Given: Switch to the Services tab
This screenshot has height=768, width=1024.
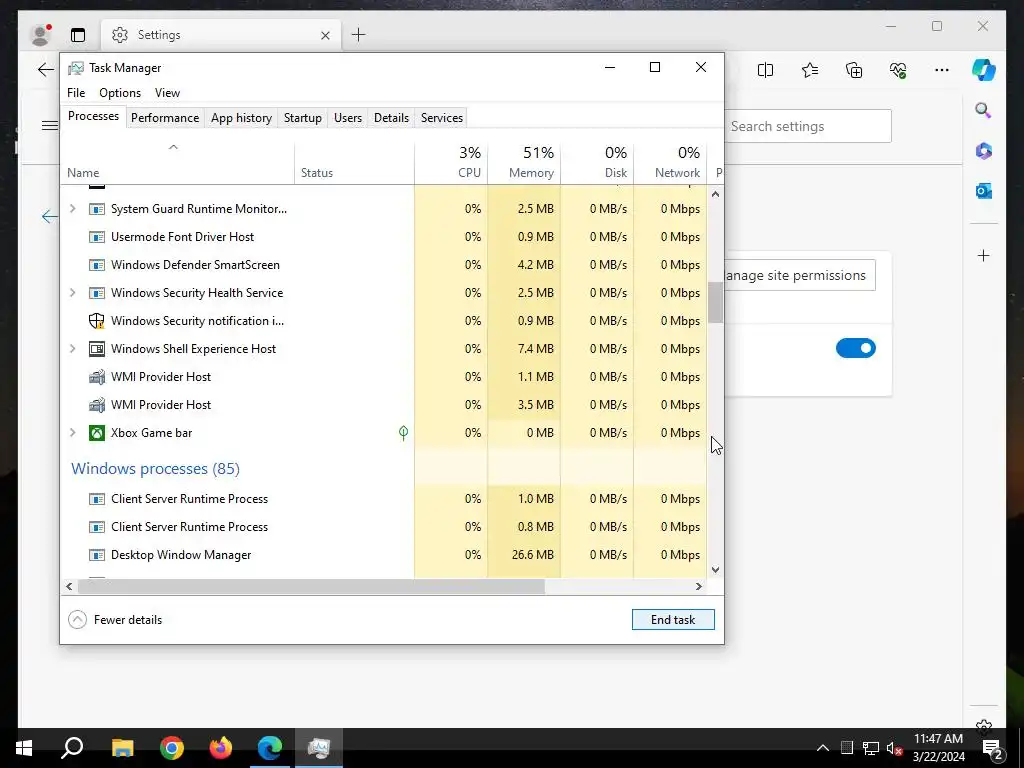Looking at the screenshot, I should tap(441, 118).
